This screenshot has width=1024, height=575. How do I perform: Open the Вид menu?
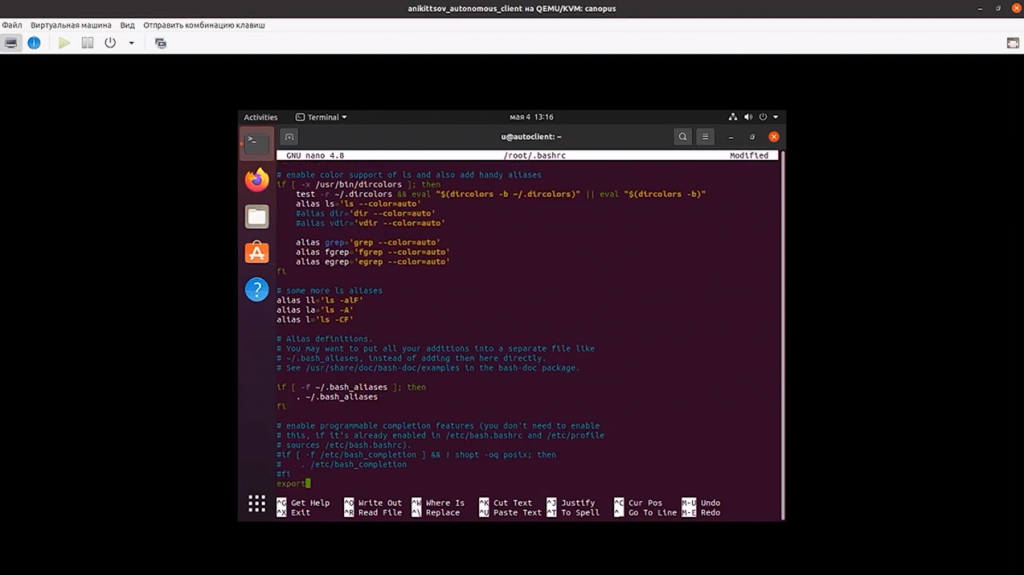point(127,25)
